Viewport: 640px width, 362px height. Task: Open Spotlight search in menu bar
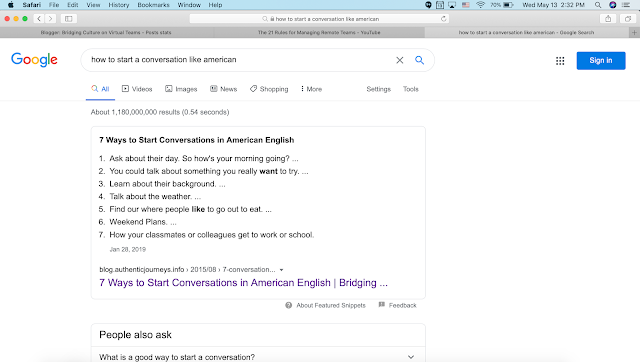pyautogui.click(x=598, y=5)
